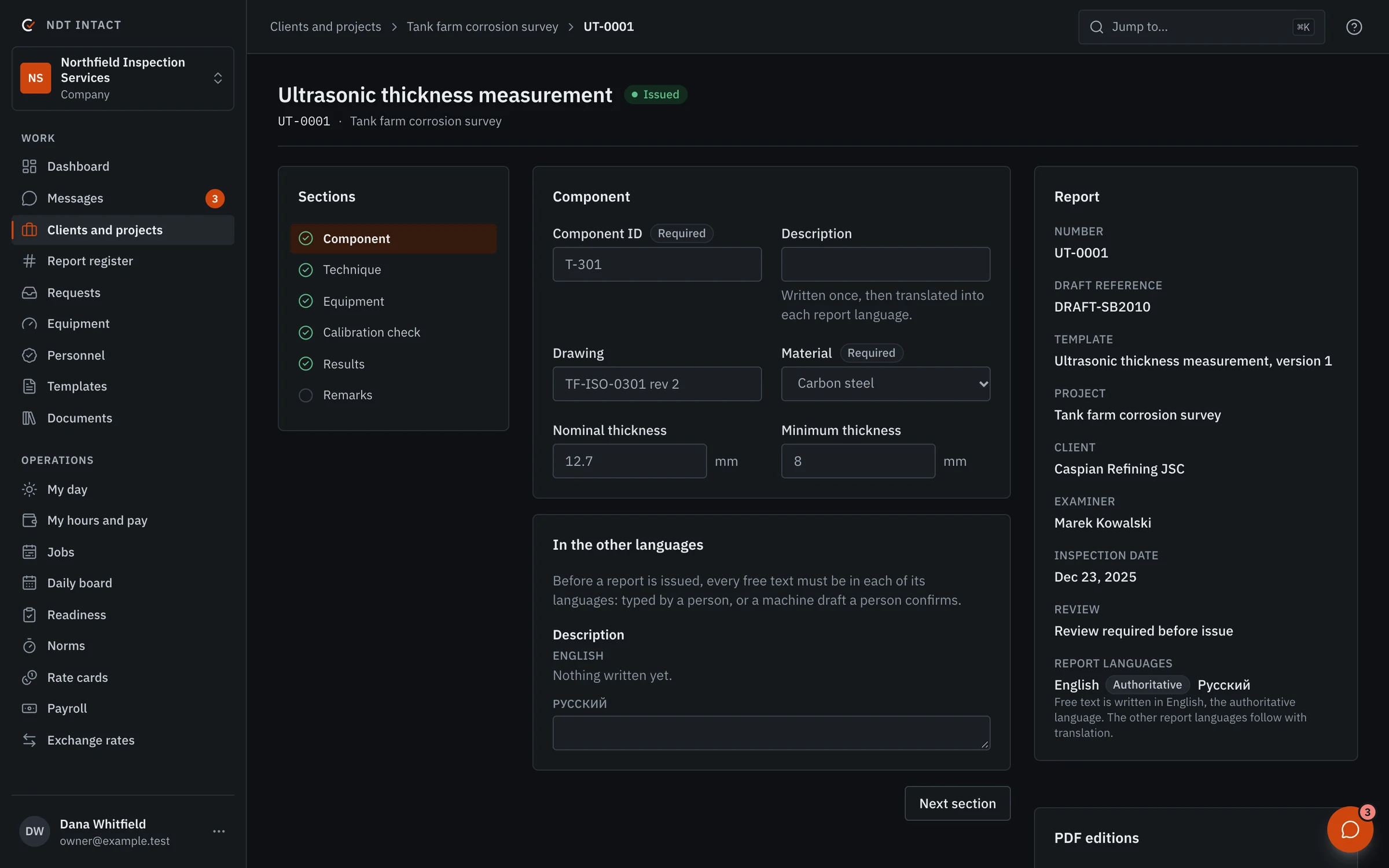Click the Messages speech bubble icon
1389x868 pixels.
point(29,198)
